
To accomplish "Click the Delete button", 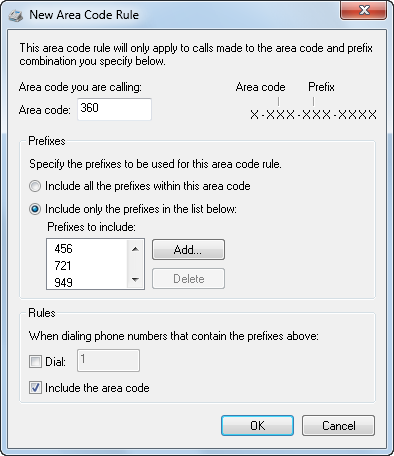I will (x=188, y=278).
